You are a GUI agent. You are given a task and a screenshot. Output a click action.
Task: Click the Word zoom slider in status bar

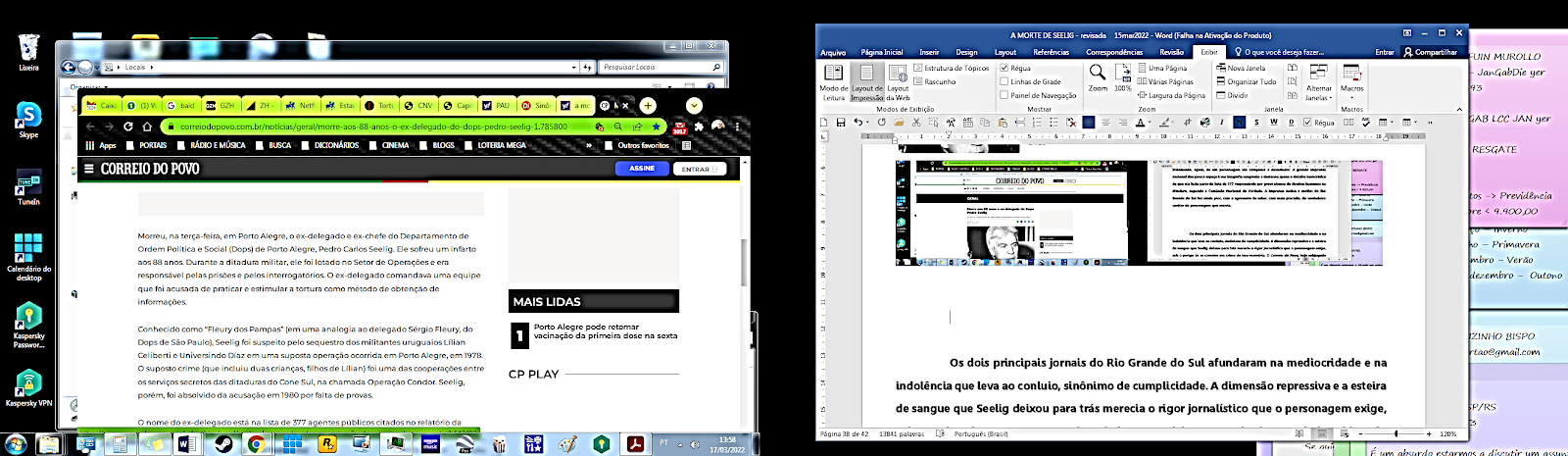[x=1395, y=433]
